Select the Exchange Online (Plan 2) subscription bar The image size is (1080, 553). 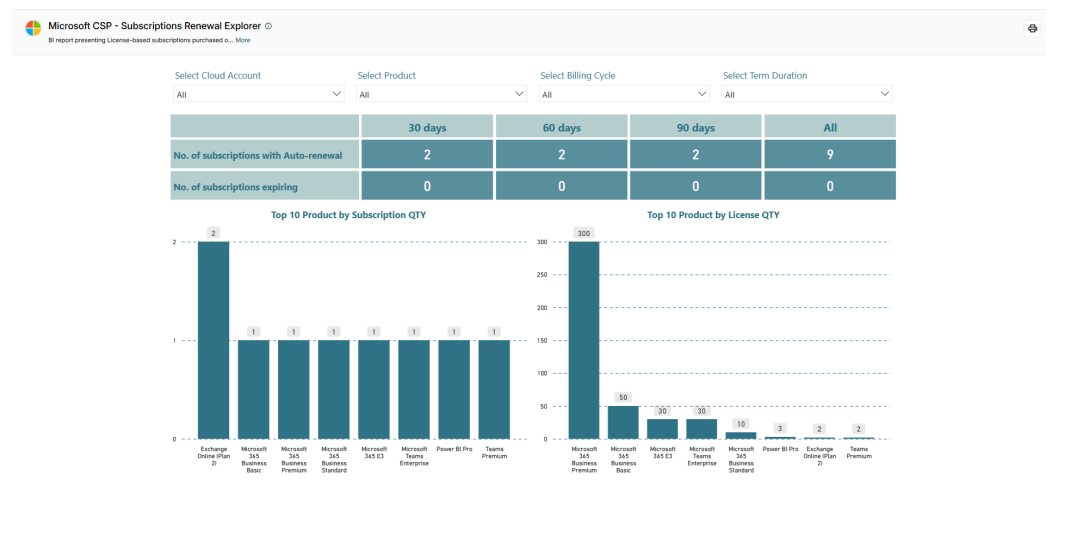[x=214, y=340]
